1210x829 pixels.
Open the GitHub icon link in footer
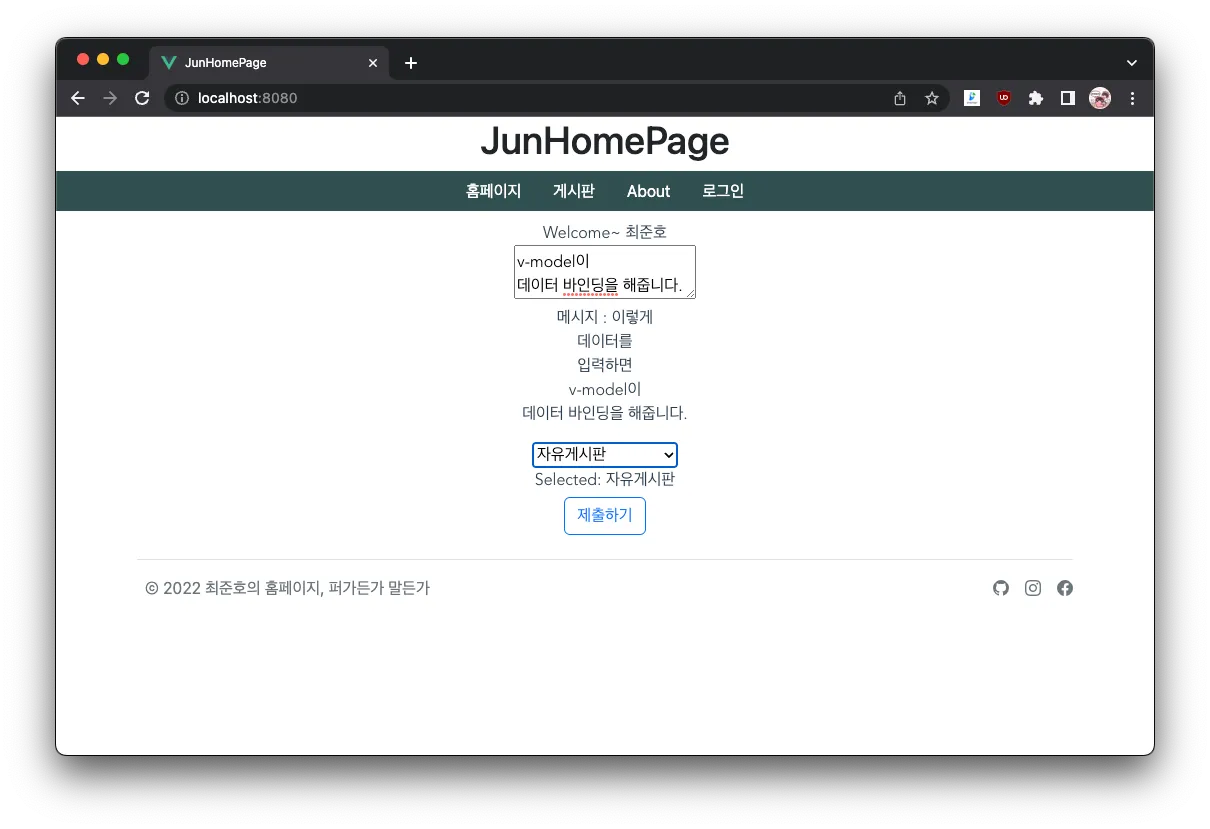[x=1001, y=588]
